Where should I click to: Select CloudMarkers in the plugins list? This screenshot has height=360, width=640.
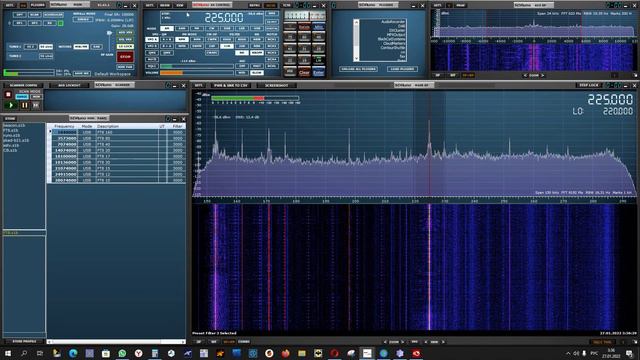click(x=394, y=43)
